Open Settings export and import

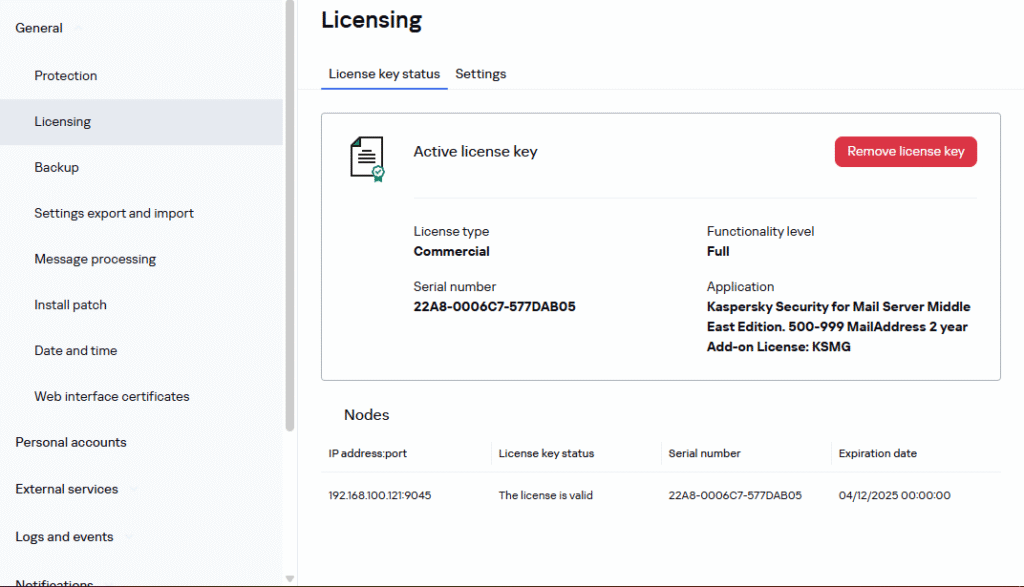coord(114,213)
